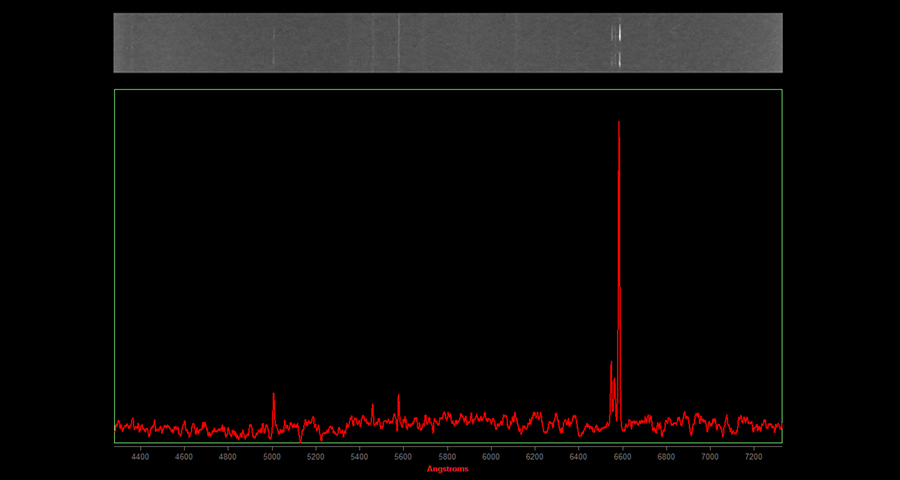Viewport: 900px width, 480px height.
Task: Click the red peak above 5600 Angstroms
Action: [x=398, y=396]
